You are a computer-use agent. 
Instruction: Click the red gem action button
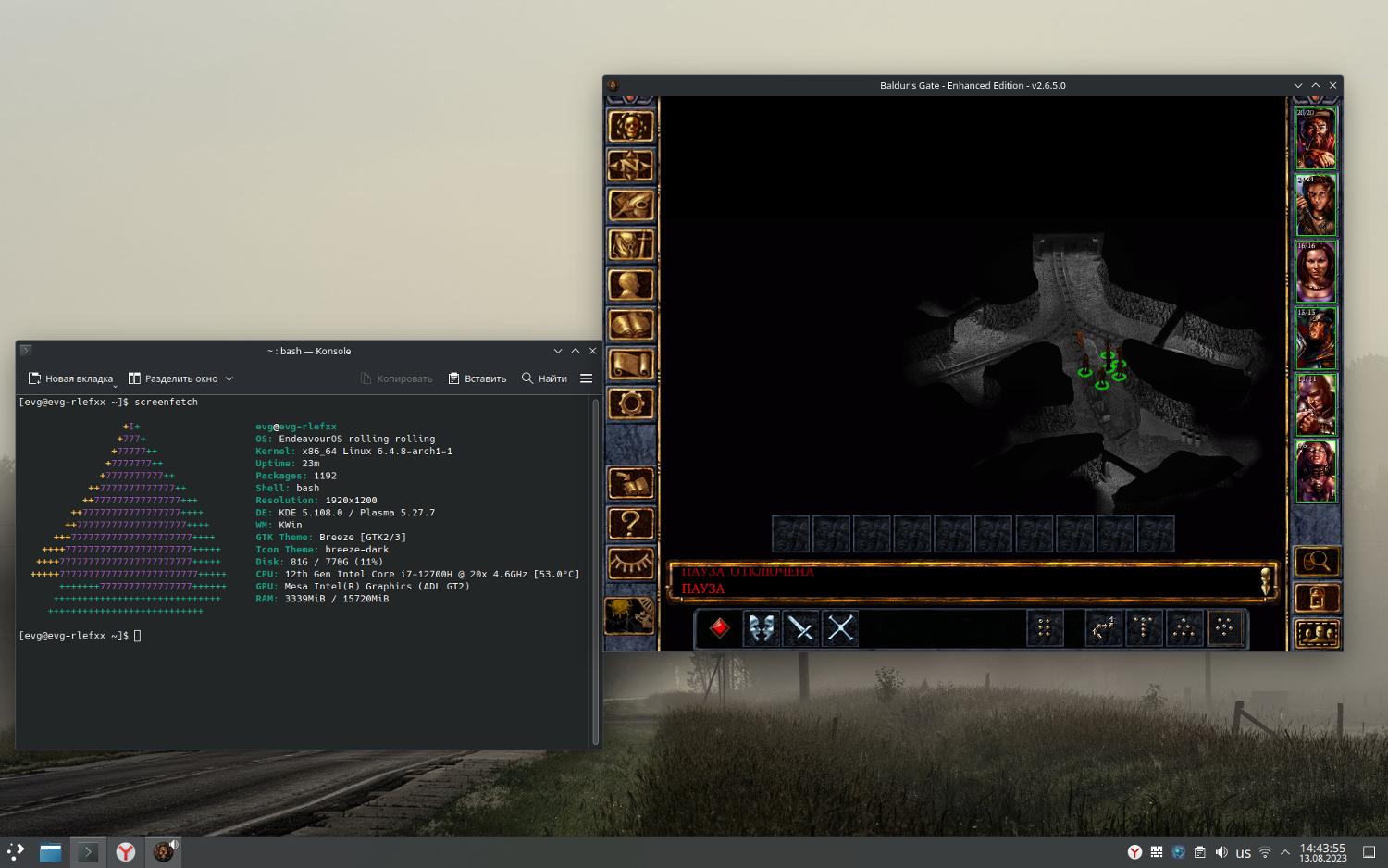(720, 628)
